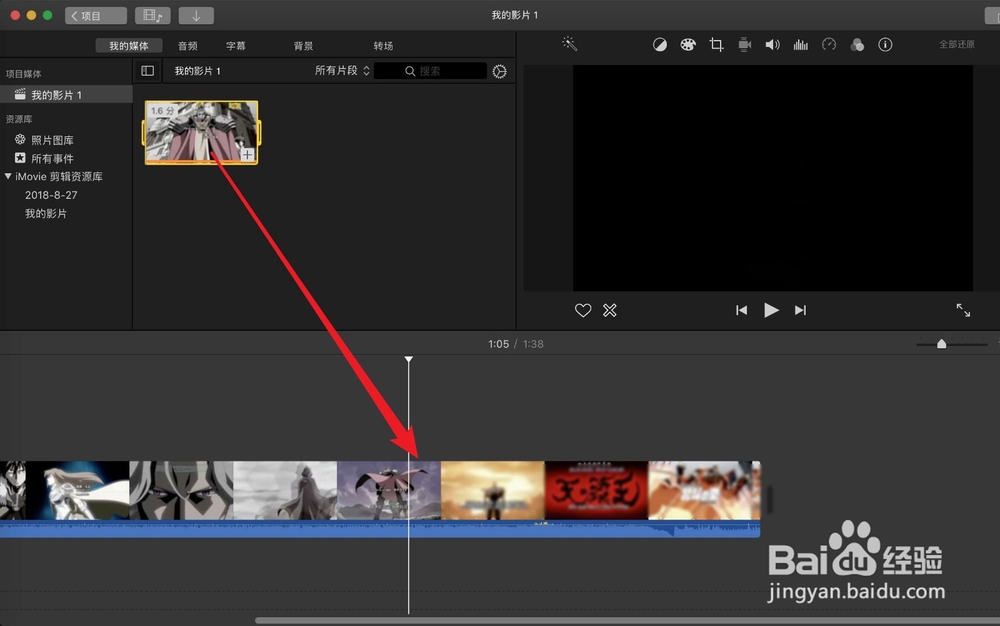
Task: Switch to the 转场 tab
Action: 383,46
